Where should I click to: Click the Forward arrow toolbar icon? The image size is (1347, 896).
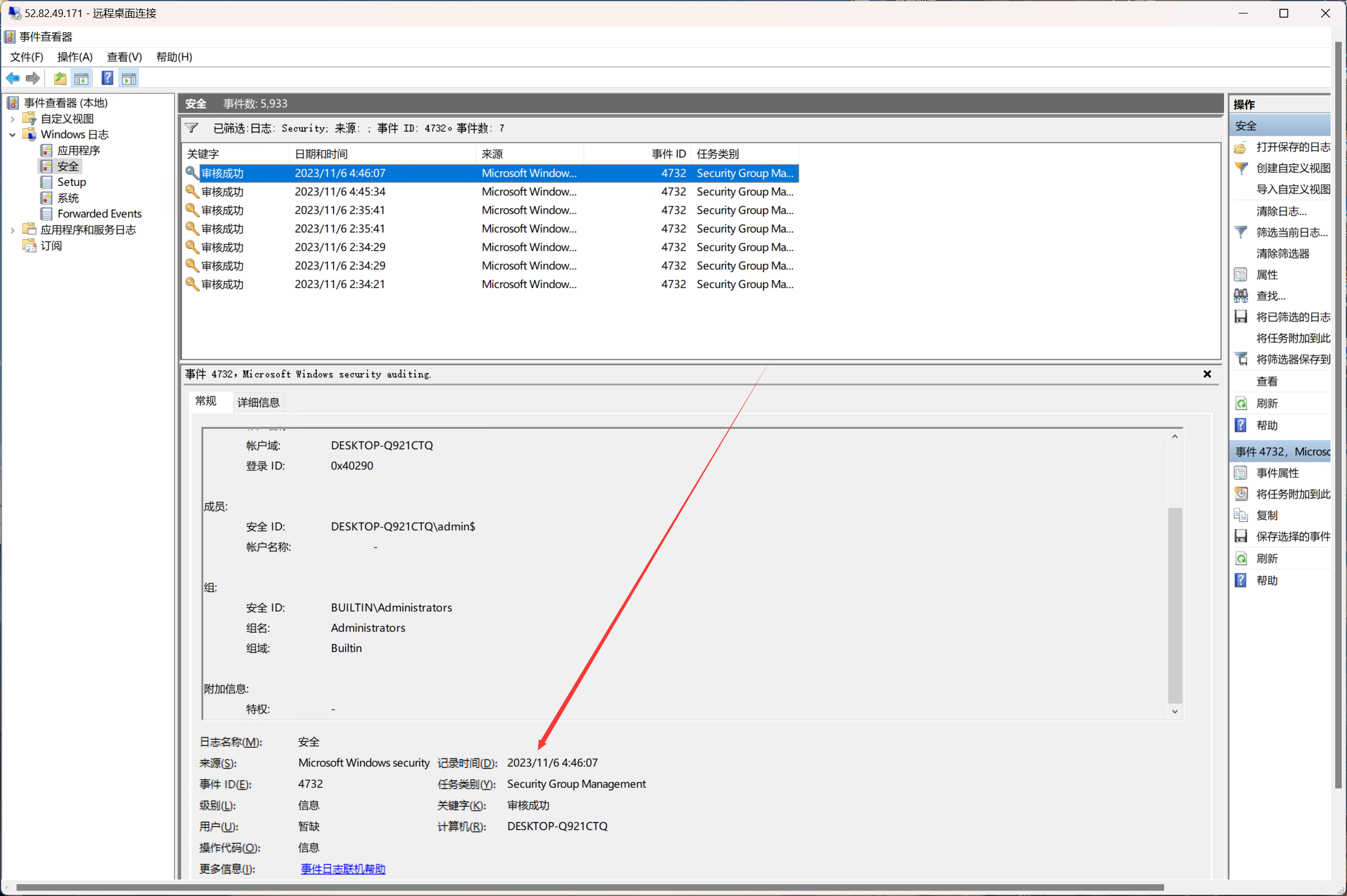(33, 78)
